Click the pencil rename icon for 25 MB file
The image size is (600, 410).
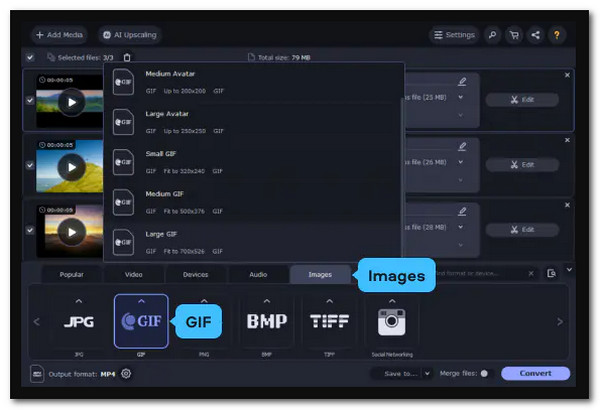pyautogui.click(x=462, y=82)
